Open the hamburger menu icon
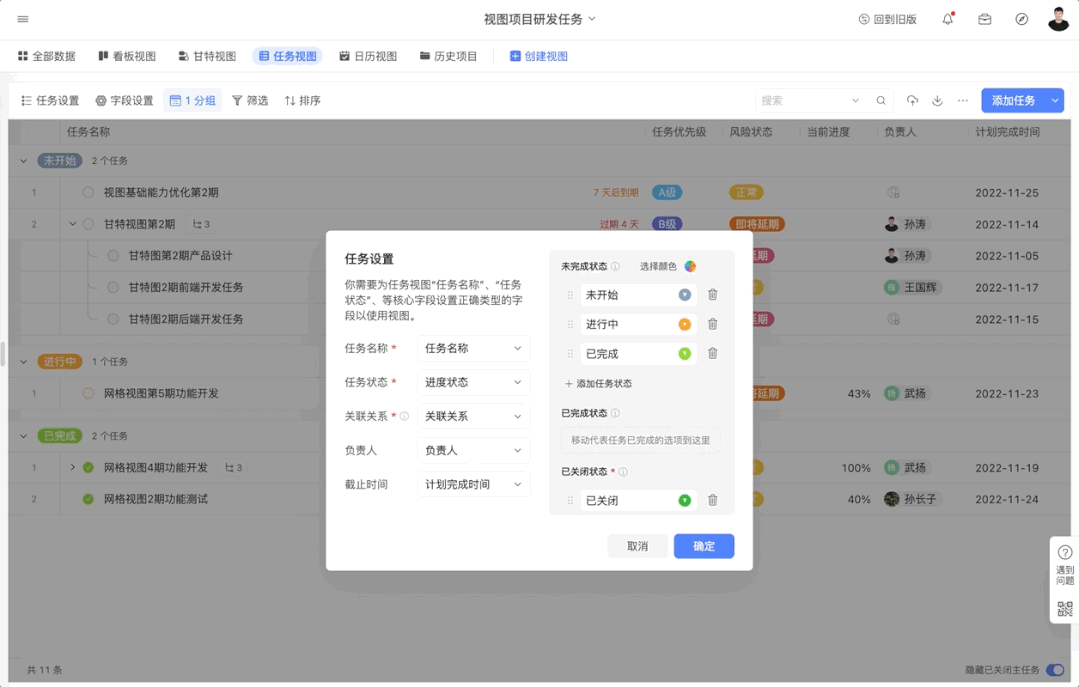The height and width of the screenshot is (687, 1079). coord(23,19)
